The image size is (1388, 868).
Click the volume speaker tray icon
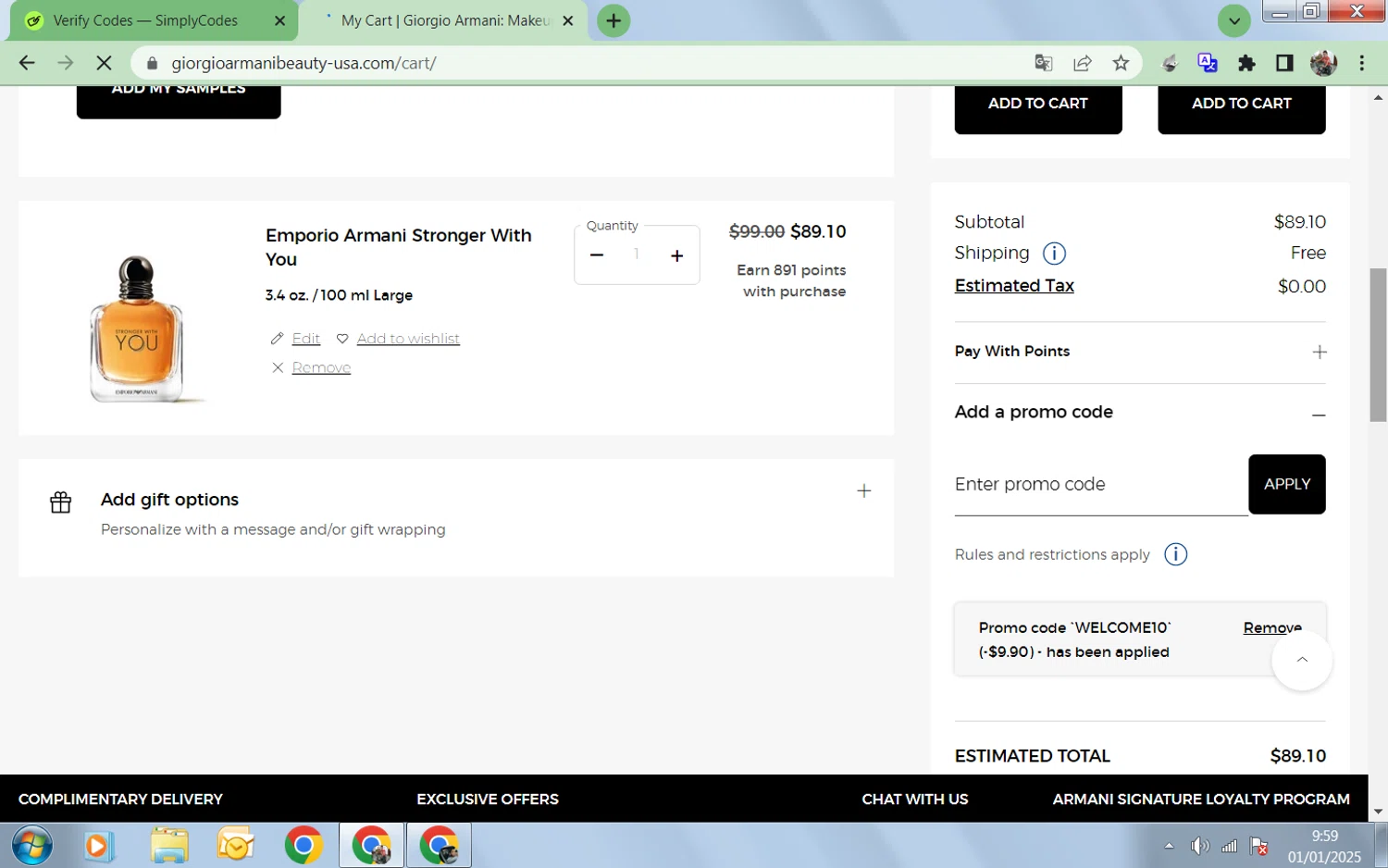[1200, 846]
